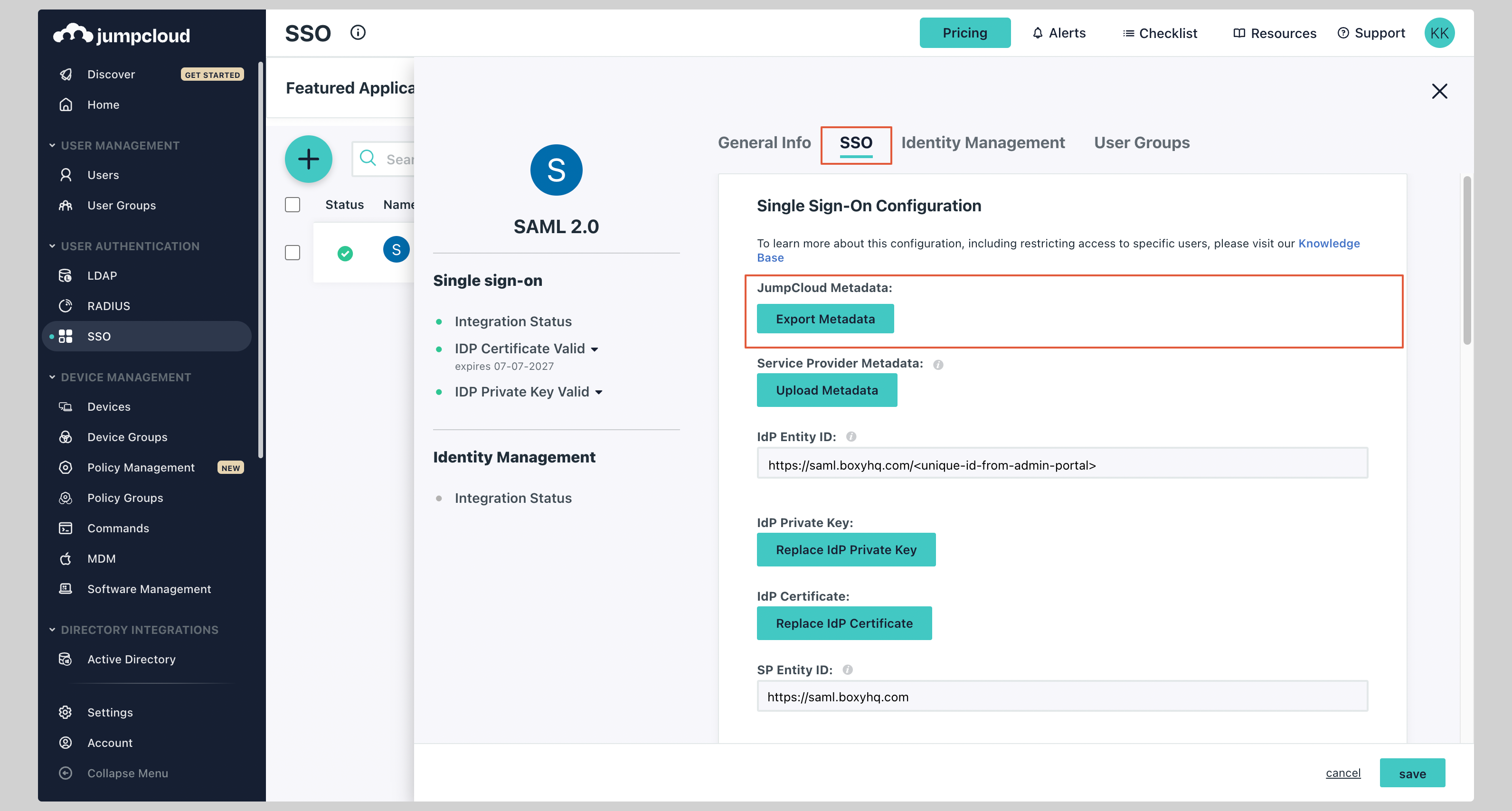Viewport: 1512px width, 811px height.
Task: Open the info tooltip next to SSO heading
Action: coord(358,33)
